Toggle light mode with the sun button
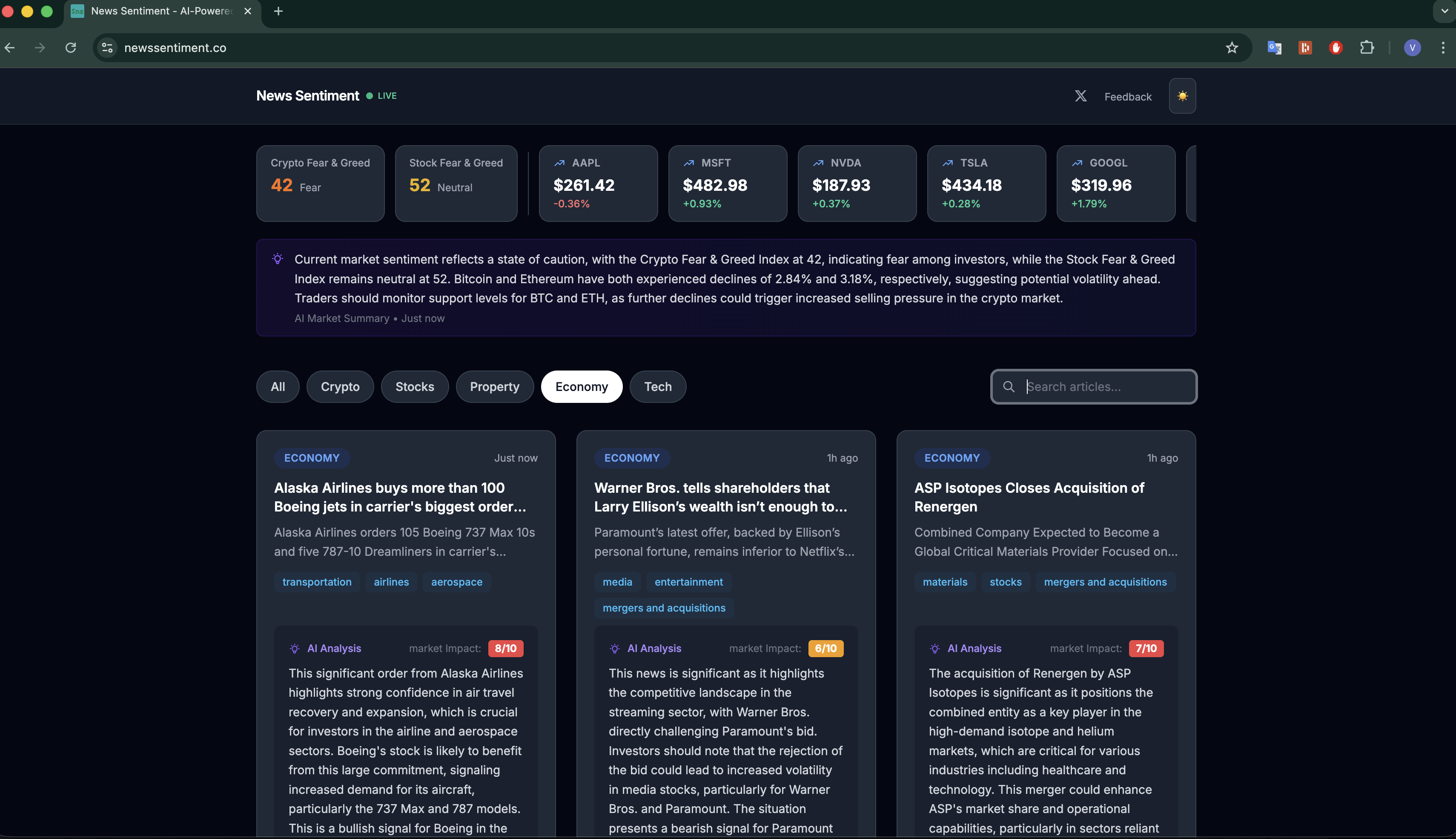 click(x=1182, y=96)
